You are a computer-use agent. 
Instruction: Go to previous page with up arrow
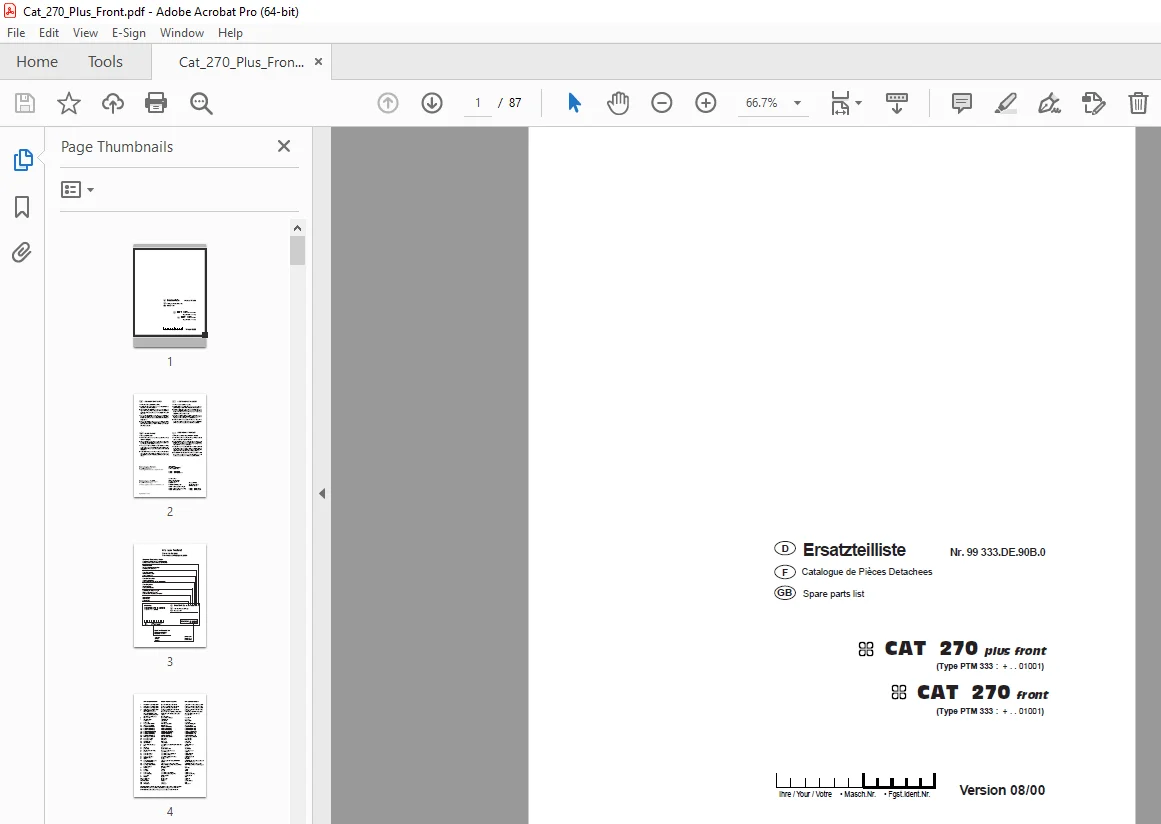388,103
